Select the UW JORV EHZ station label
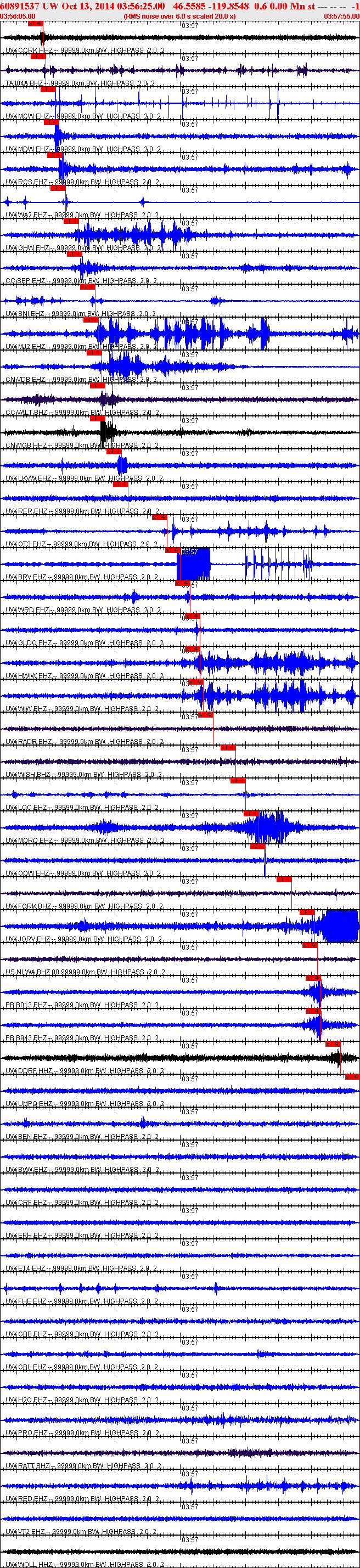This screenshot has height=1568, width=360. (x=83, y=939)
